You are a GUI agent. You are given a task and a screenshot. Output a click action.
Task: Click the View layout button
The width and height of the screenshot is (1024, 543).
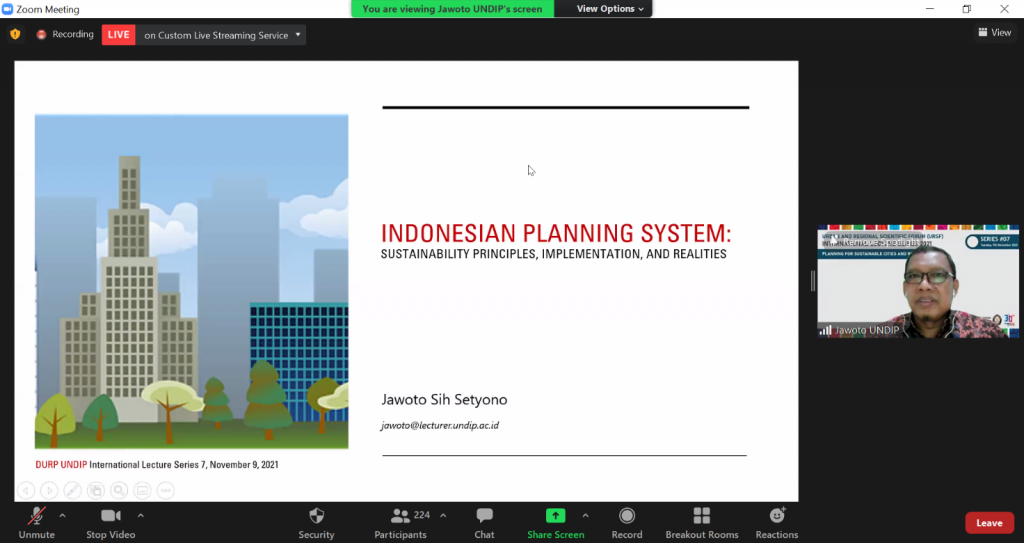pyautogui.click(x=994, y=33)
